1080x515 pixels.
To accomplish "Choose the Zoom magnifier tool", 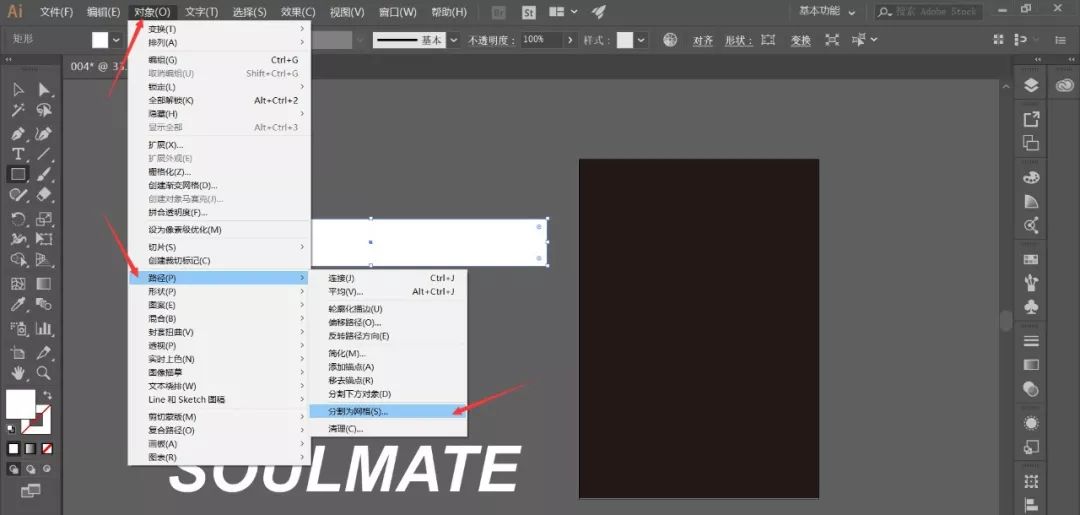I will click(x=44, y=373).
